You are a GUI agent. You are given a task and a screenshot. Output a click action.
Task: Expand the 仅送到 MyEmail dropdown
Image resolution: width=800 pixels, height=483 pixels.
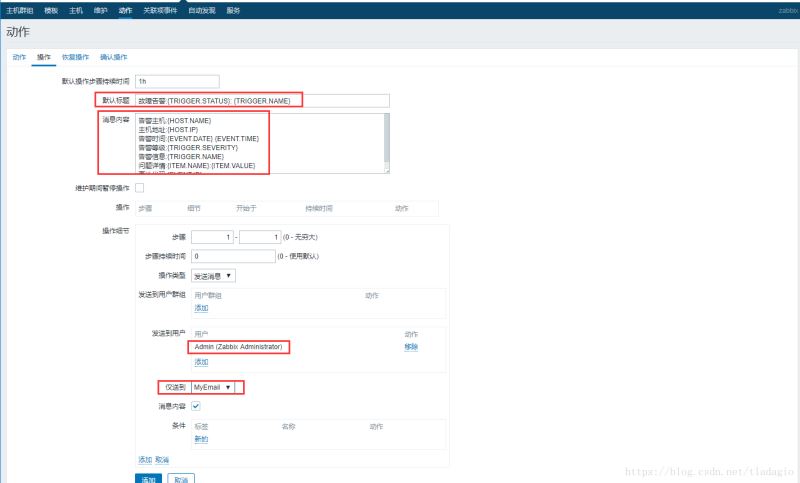coord(213,387)
